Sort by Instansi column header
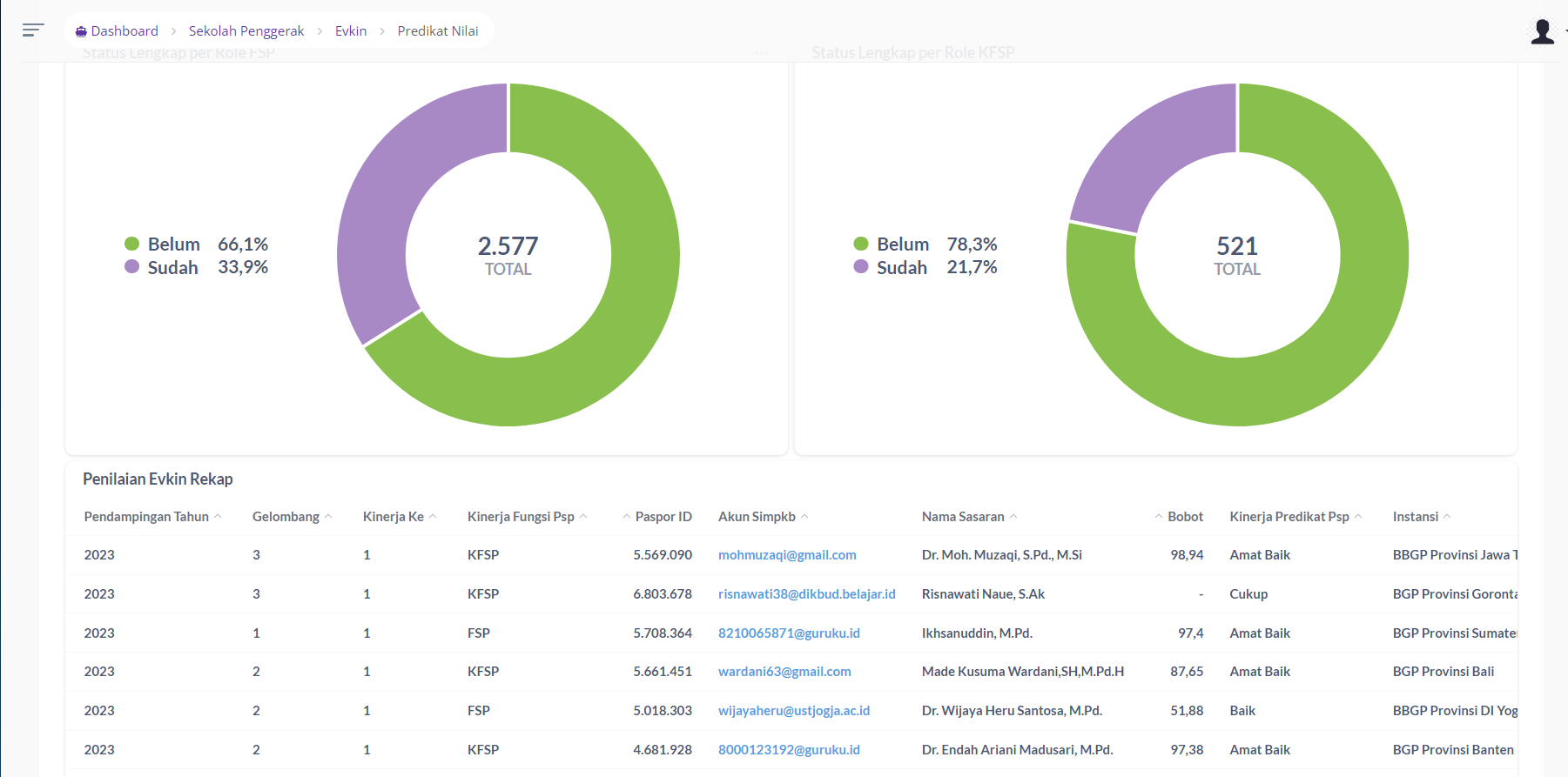The image size is (1568, 777). click(1422, 517)
